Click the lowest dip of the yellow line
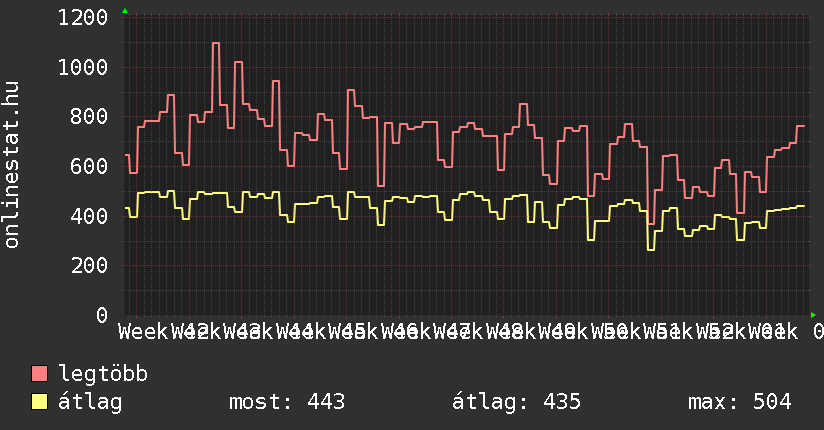 point(651,249)
